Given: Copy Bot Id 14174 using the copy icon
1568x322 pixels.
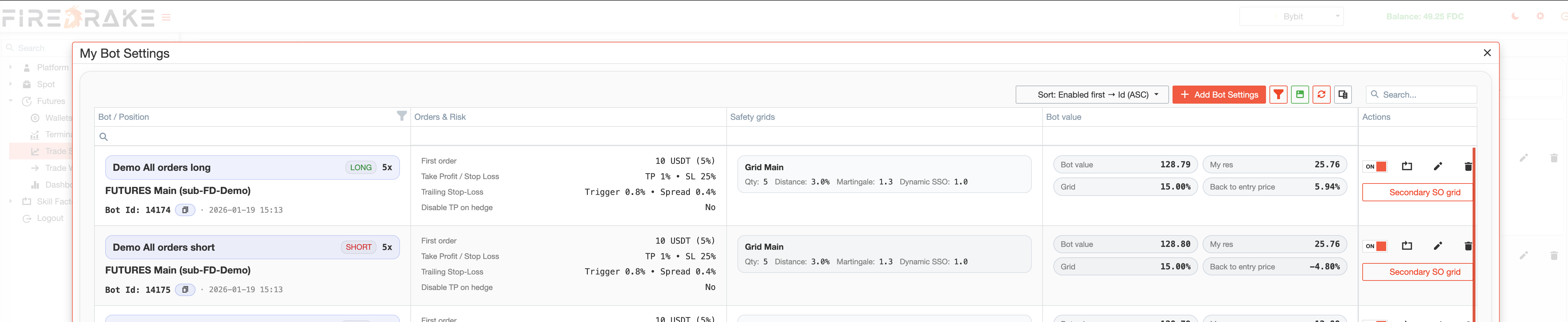Looking at the screenshot, I should [185, 210].
